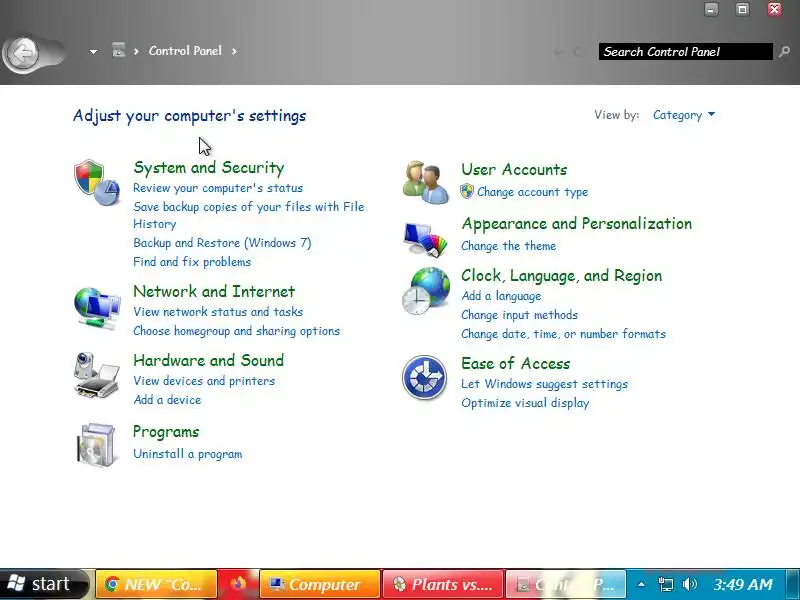Click the Control Panel breadcrumb text
The height and width of the screenshot is (600, 800).
(185, 51)
